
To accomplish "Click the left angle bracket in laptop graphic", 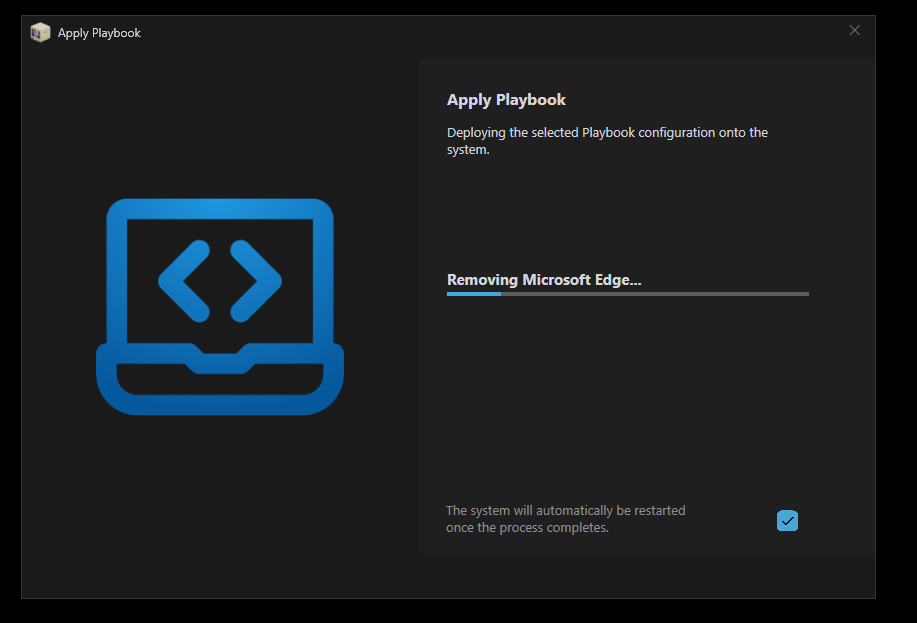I will (x=185, y=281).
